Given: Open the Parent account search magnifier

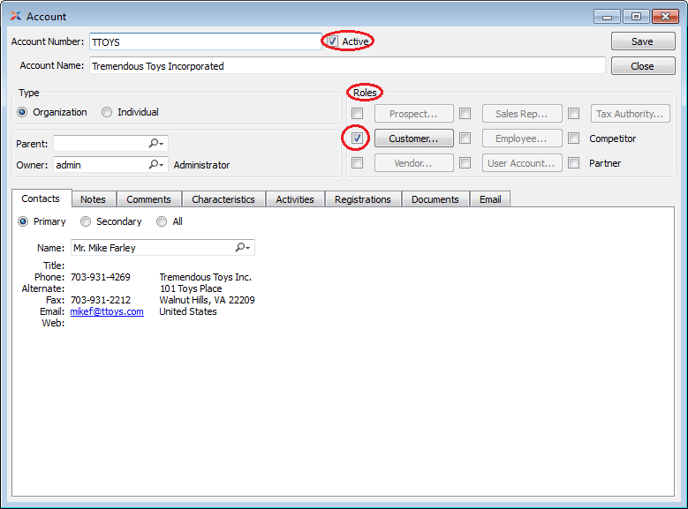Looking at the screenshot, I should (x=156, y=144).
